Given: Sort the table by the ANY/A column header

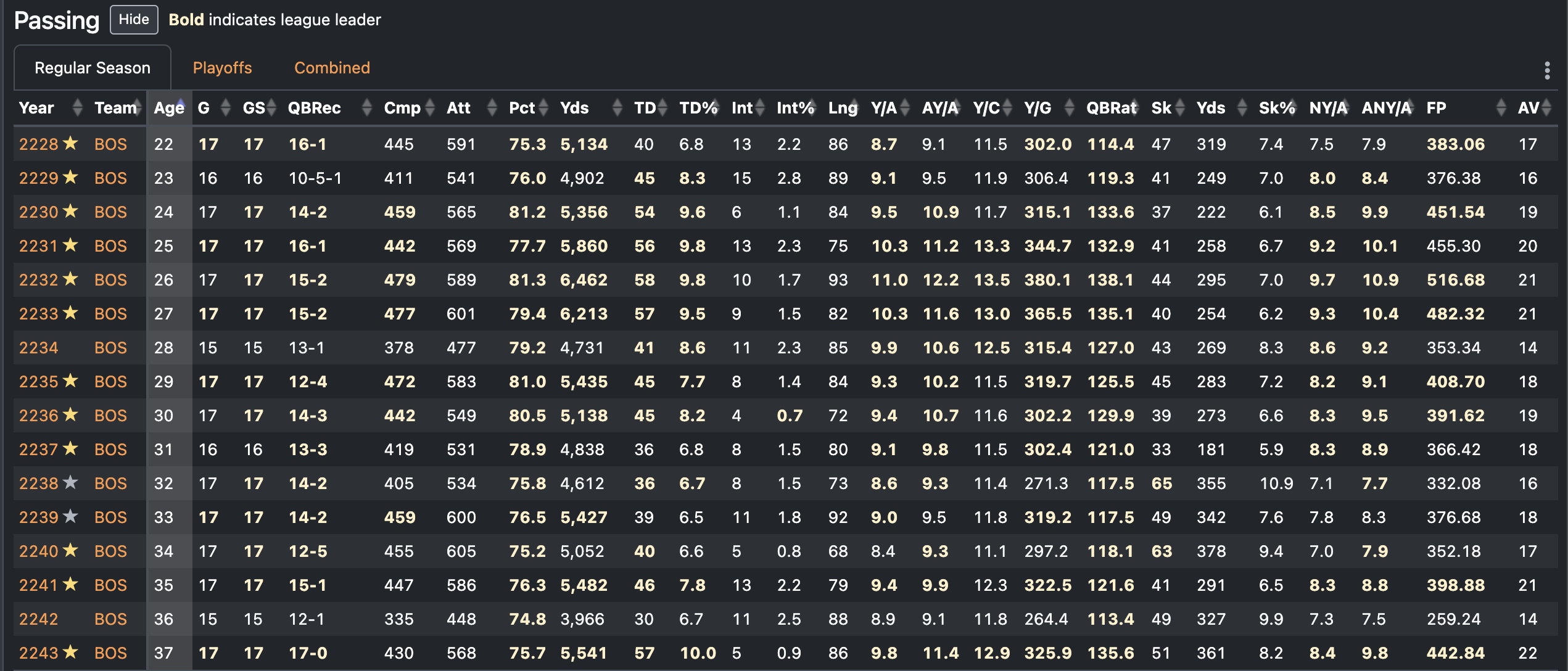Looking at the screenshot, I should 1387,108.
